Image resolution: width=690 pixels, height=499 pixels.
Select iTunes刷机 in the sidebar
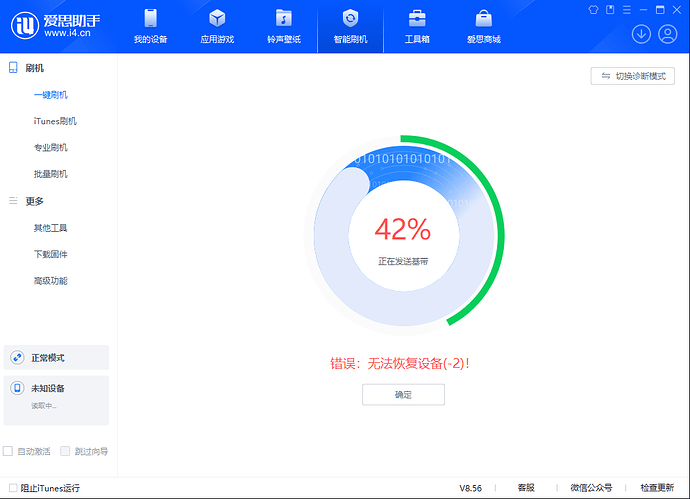click(x=55, y=121)
